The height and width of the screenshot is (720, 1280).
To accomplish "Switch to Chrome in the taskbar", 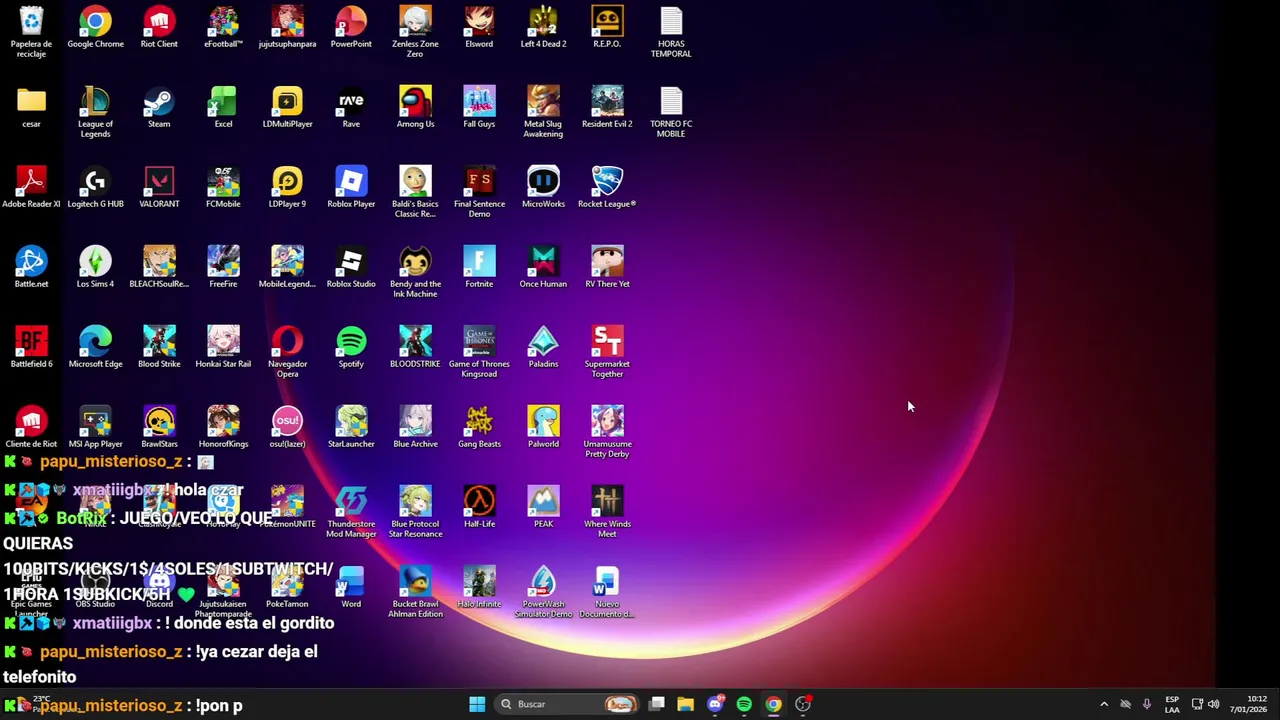I will click(773, 704).
